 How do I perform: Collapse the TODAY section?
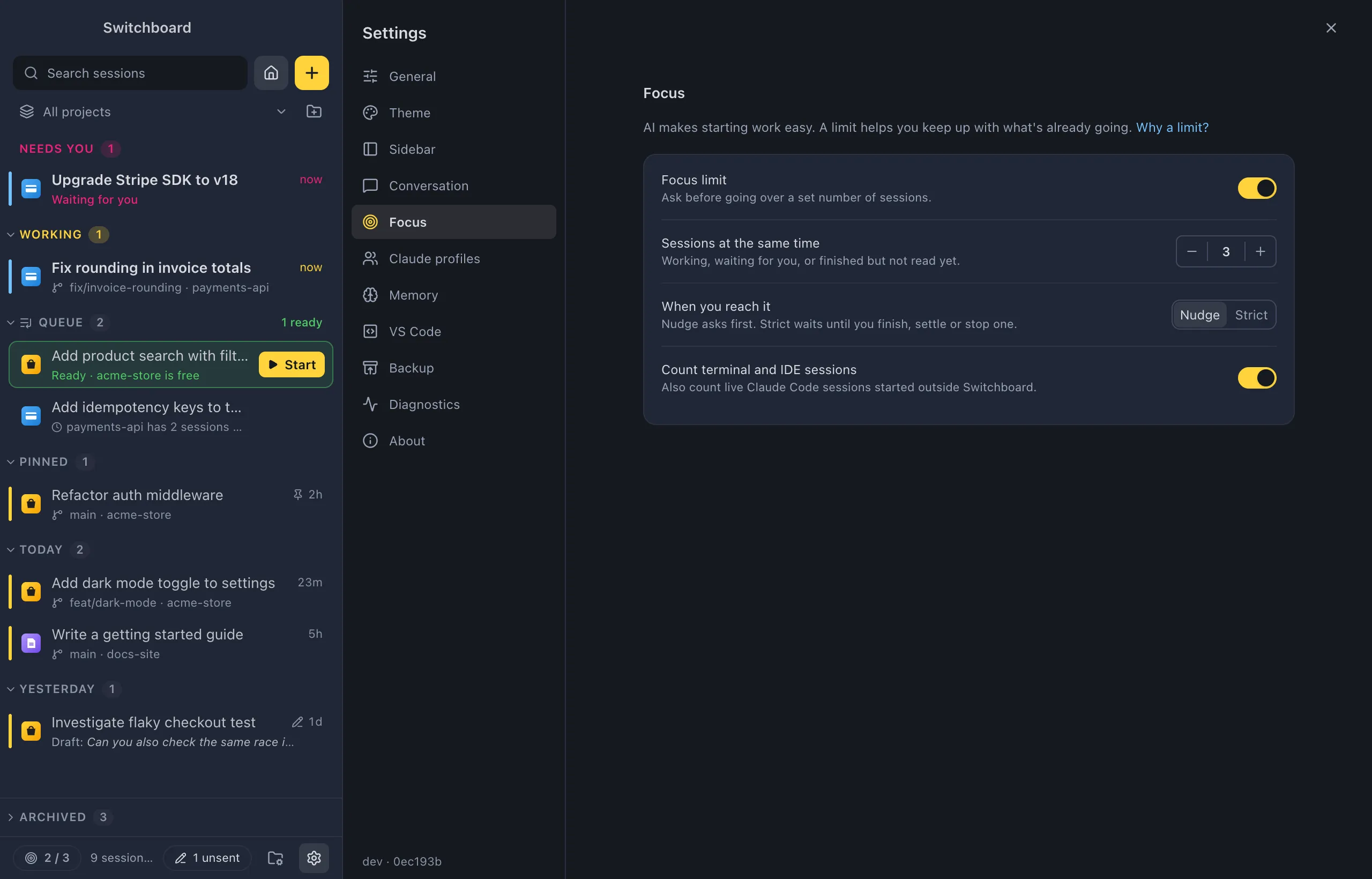click(10, 550)
